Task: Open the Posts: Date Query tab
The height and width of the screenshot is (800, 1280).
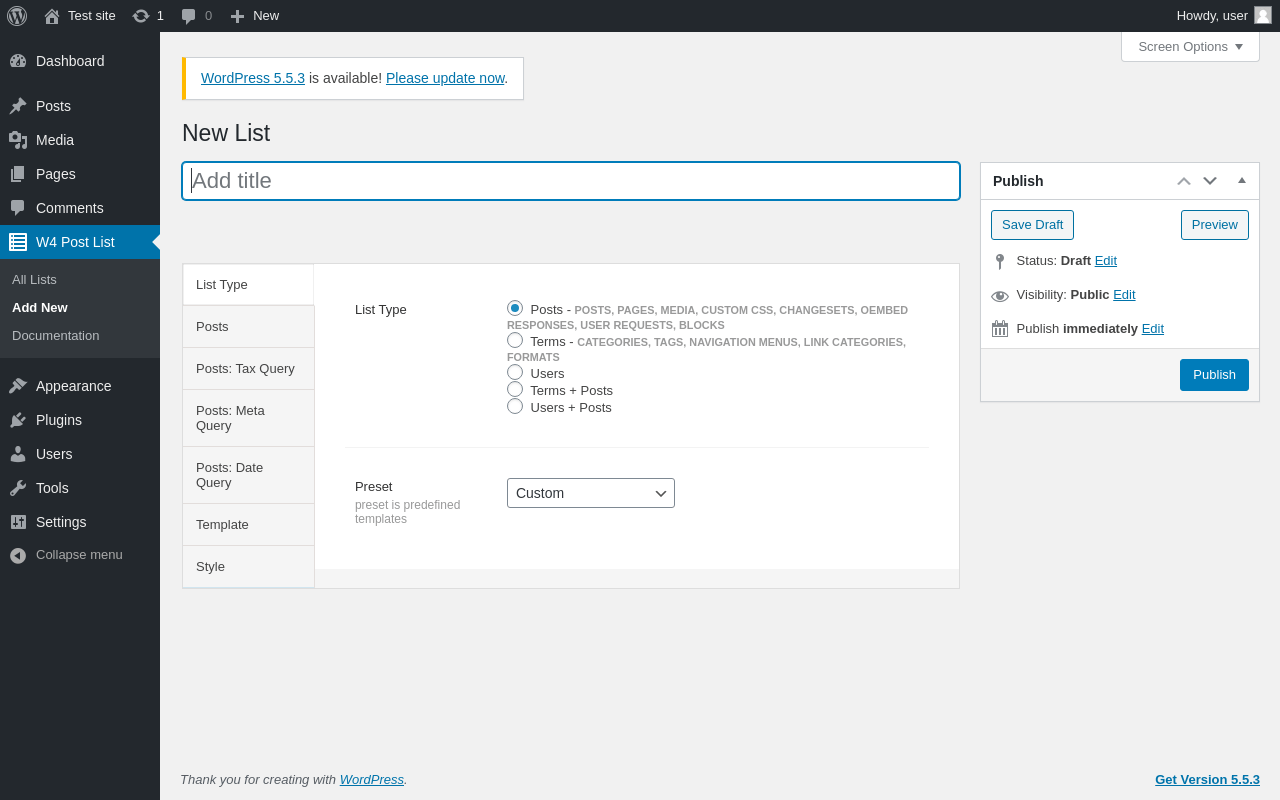Action: (x=248, y=475)
